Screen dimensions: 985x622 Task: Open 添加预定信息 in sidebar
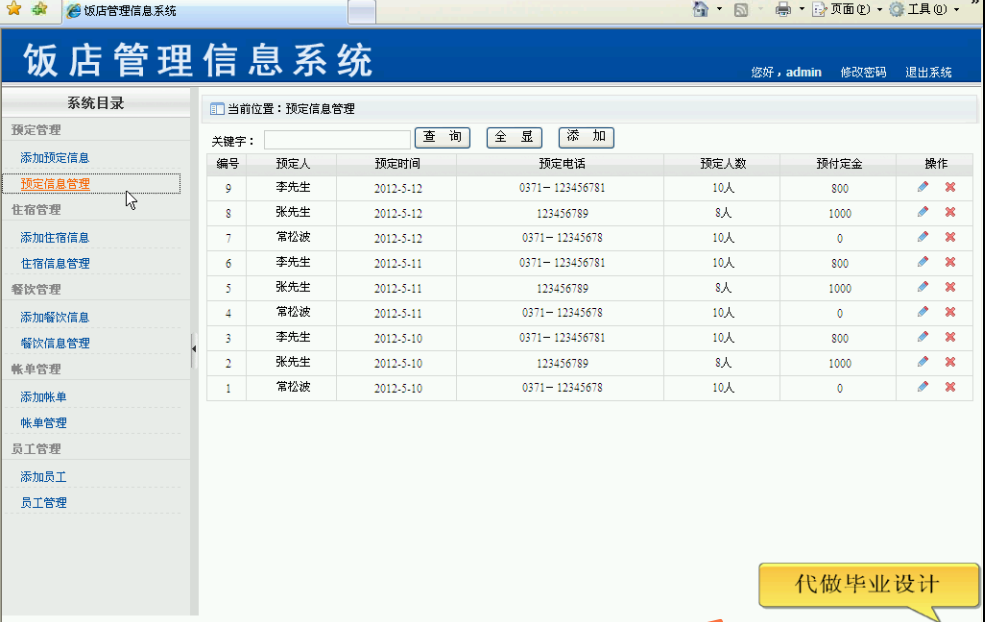[x=55, y=158]
